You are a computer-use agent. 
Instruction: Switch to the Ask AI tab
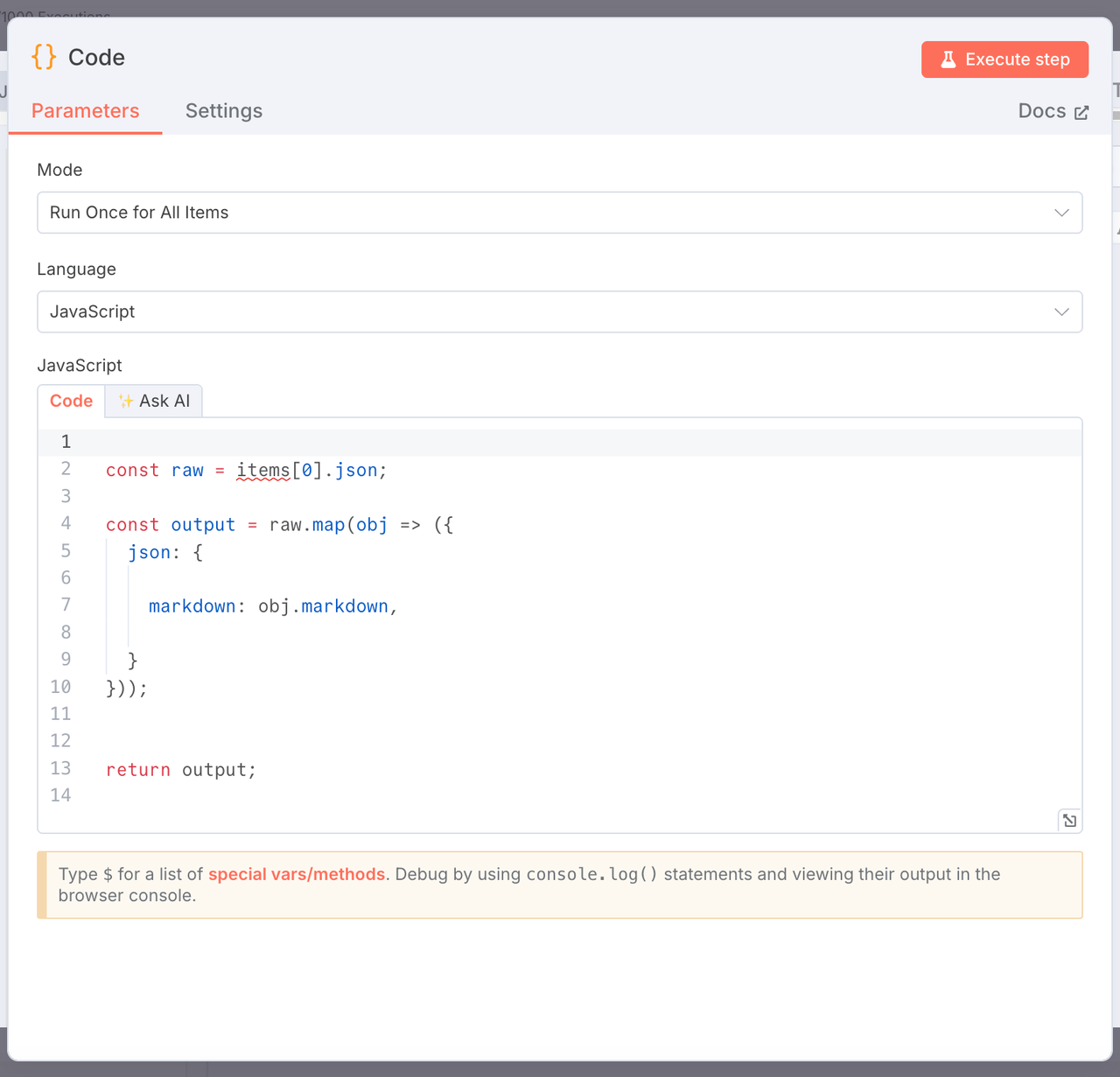[154, 401]
